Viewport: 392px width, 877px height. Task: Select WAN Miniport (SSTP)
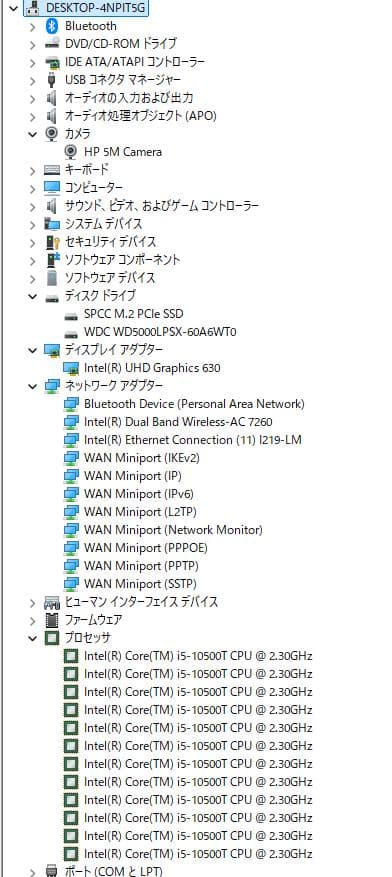140,583
